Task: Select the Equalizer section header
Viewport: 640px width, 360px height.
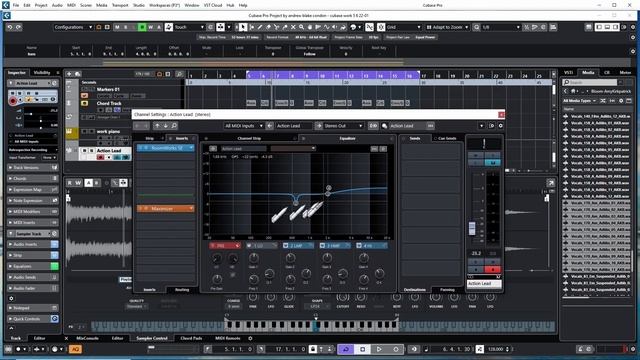Action: click(347, 138)
